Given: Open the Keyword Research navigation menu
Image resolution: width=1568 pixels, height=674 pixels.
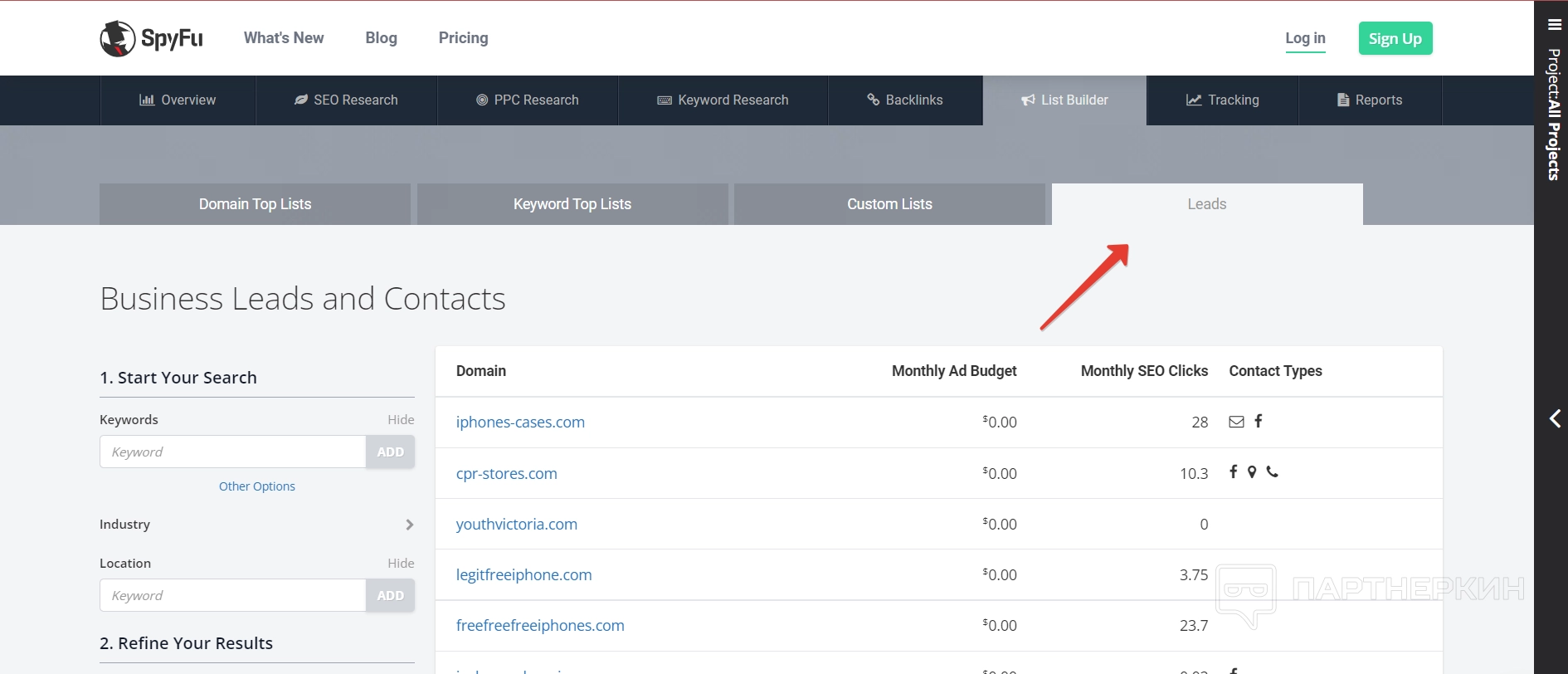Looking at the screenshot, I should [723, 100].
